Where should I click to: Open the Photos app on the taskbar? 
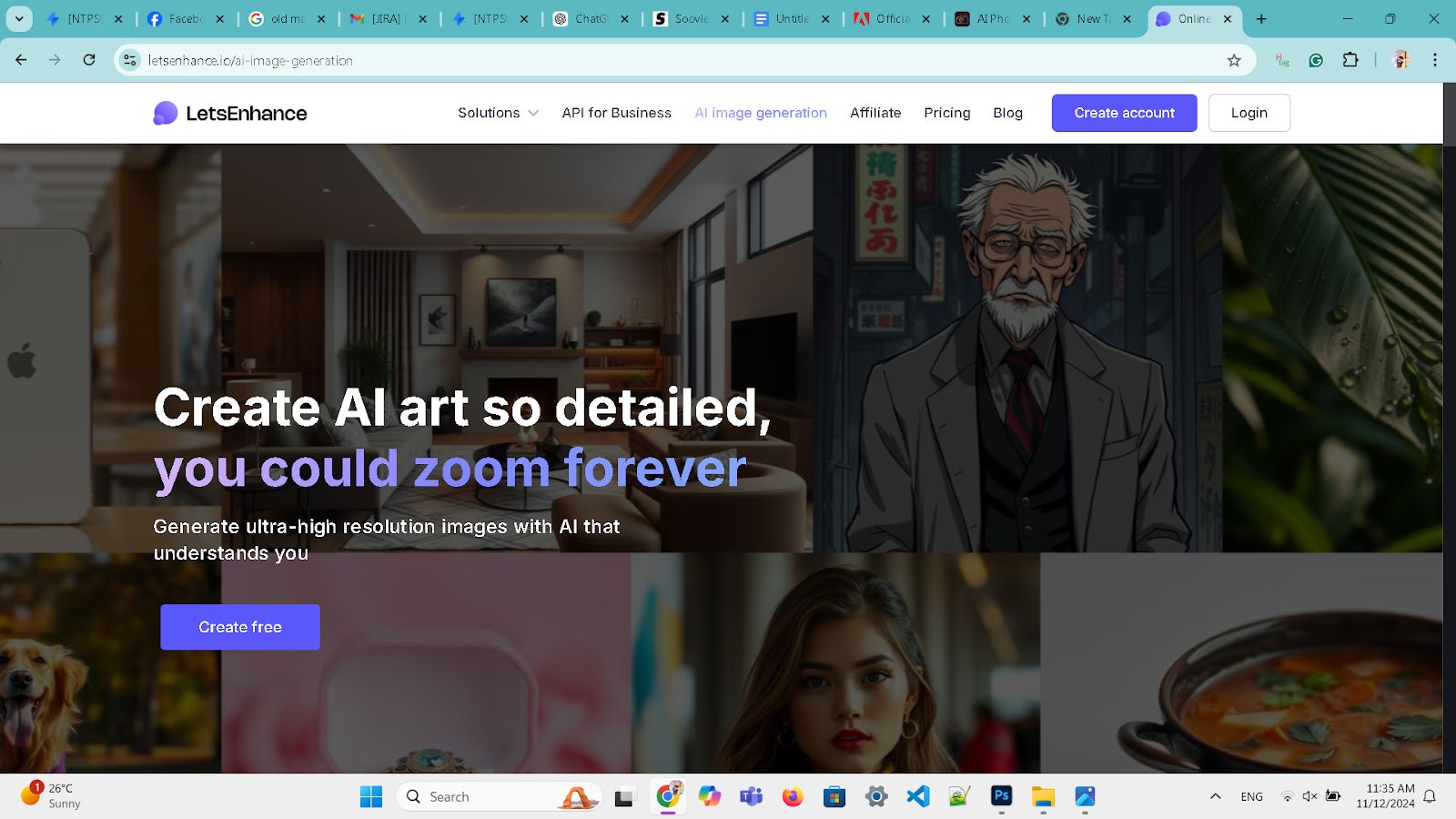(x=1085, y=797)
